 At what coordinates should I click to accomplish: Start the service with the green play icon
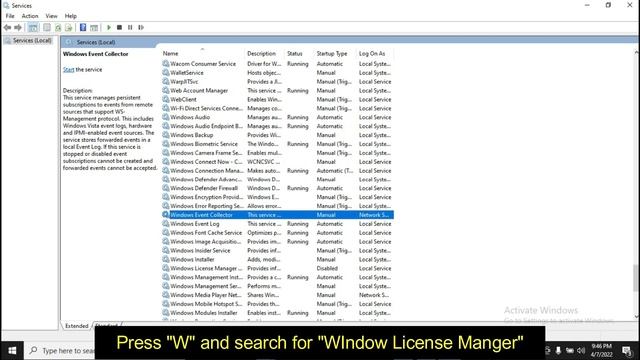coord(109,27)
